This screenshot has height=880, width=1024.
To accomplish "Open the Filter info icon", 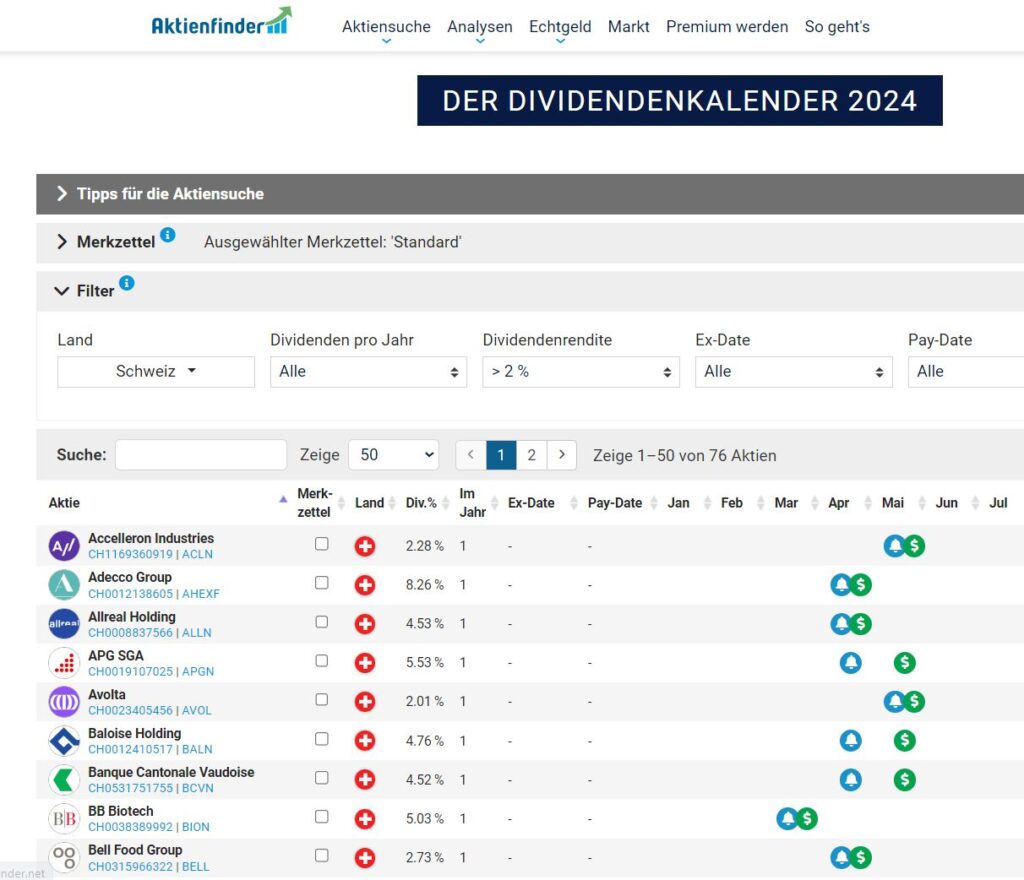I will tap(127, 283).
